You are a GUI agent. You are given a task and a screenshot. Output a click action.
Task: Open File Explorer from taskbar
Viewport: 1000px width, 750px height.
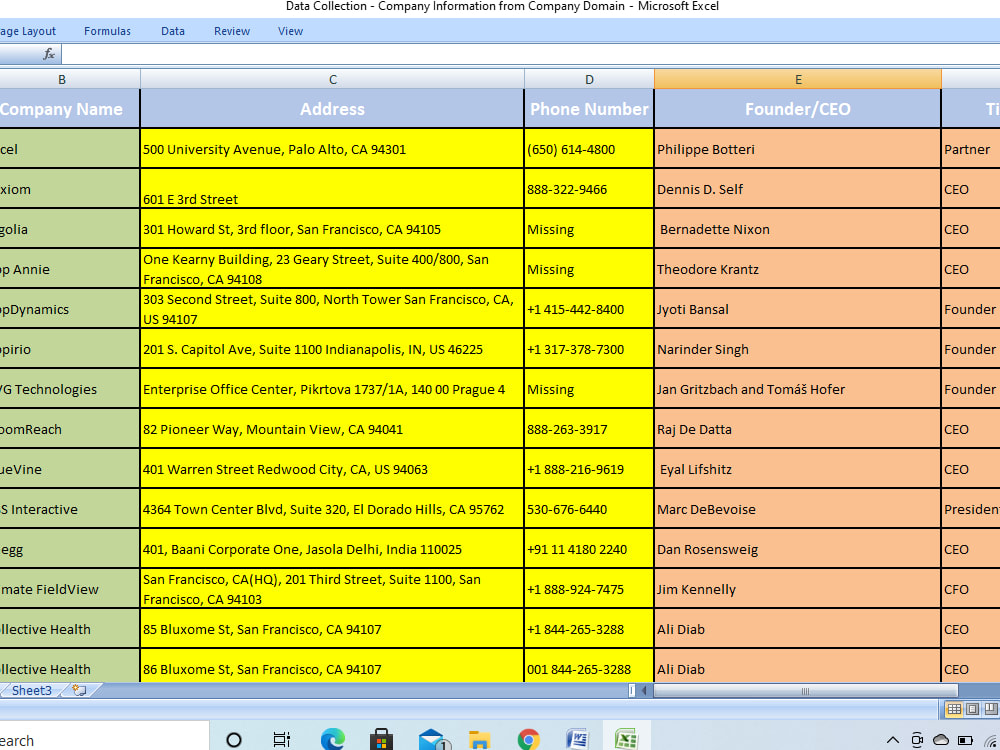479,740
